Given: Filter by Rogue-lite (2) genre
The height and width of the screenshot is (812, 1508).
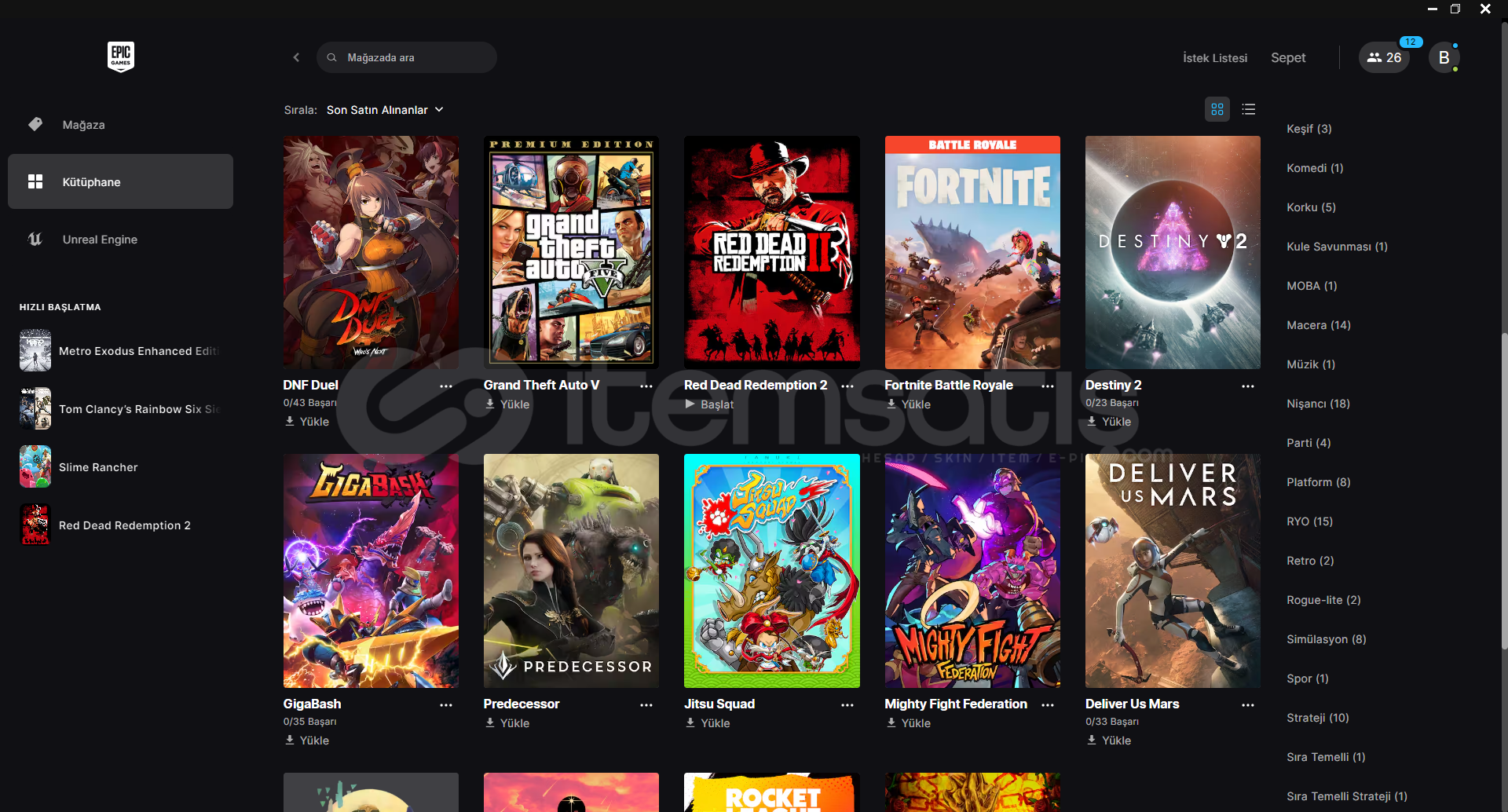Looking at the screenshot, I should click(x=1323, y=600).
